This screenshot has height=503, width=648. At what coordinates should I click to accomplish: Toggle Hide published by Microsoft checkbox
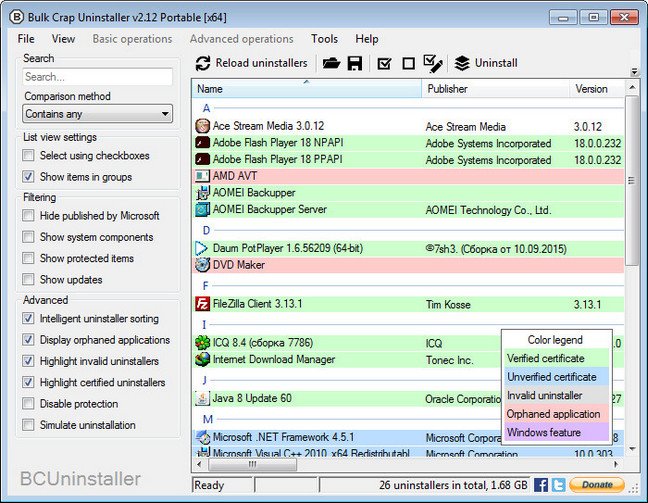coord(28,216)
